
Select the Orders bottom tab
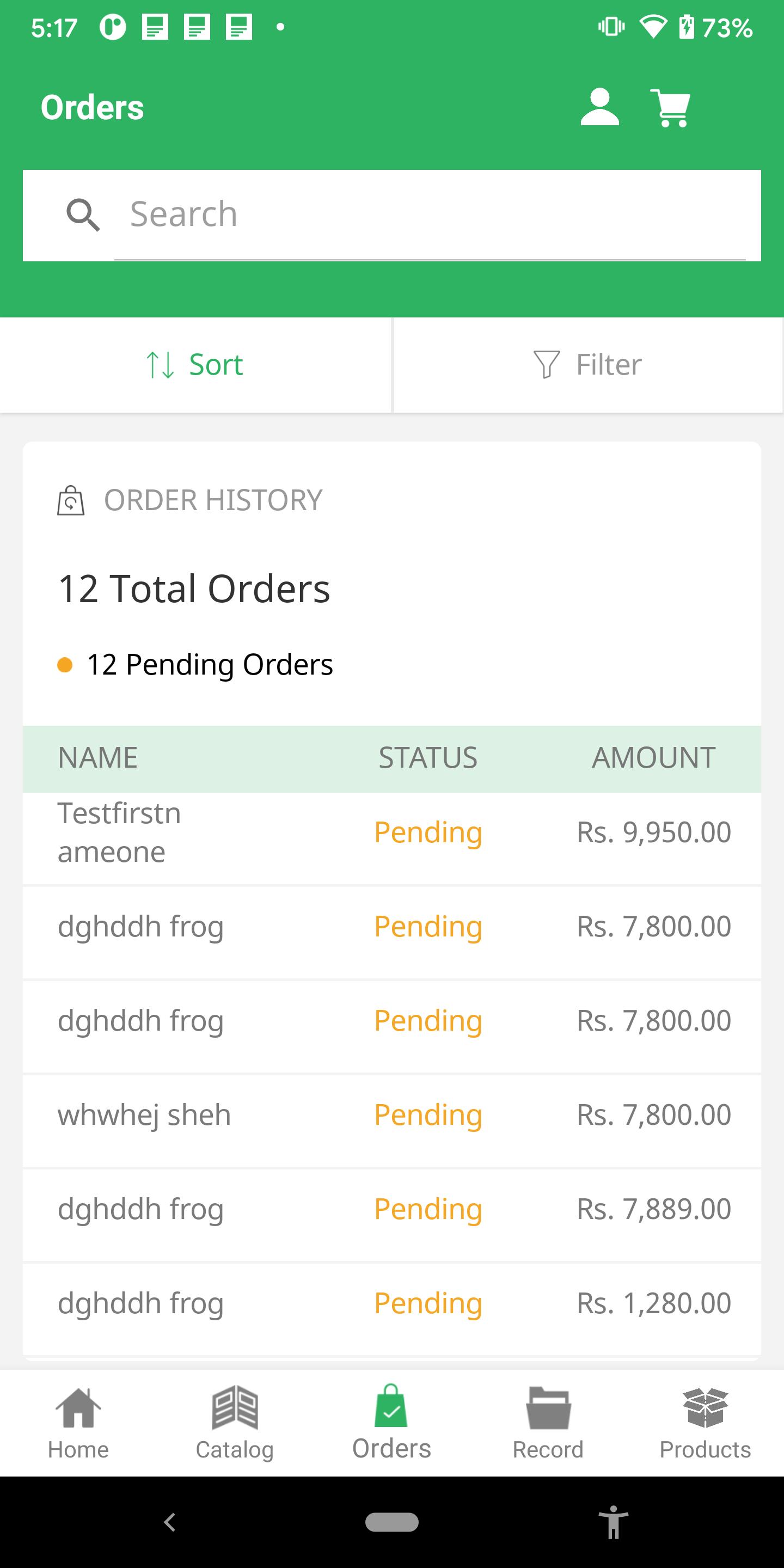391,1423
